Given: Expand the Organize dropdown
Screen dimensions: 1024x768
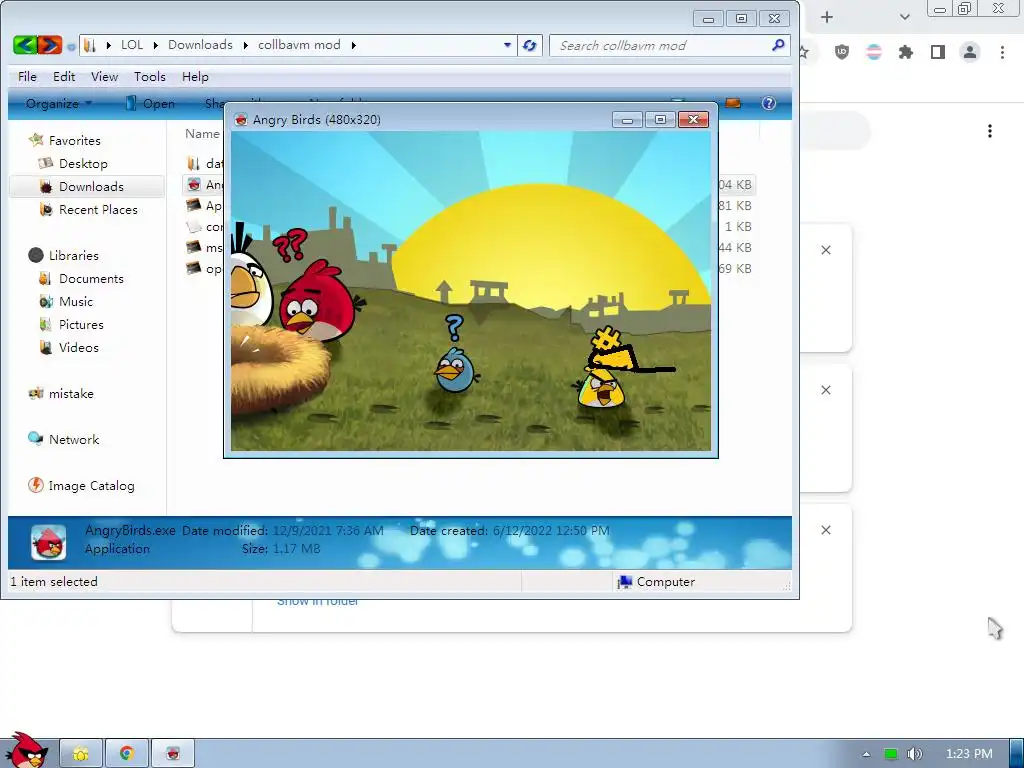Looking at the screenshot, I should click(59, 104).
